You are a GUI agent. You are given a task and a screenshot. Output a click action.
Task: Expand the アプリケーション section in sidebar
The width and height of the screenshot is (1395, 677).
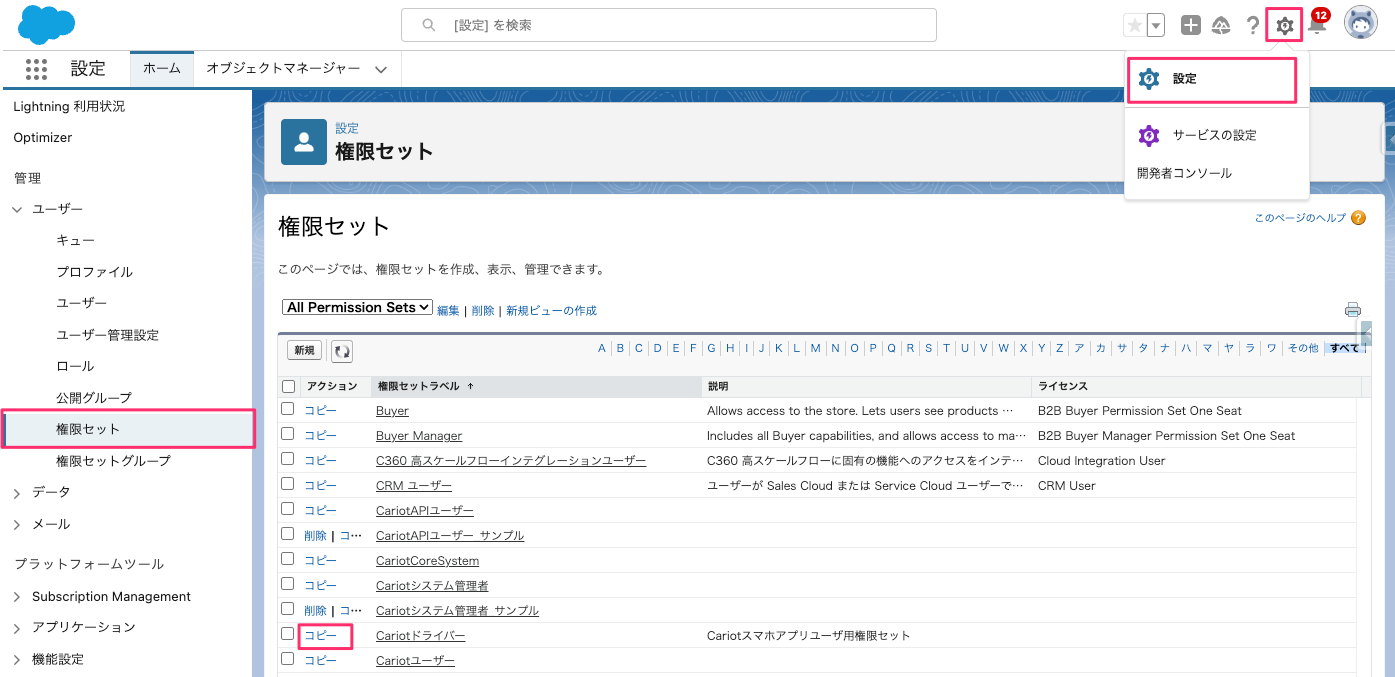pyautogui.click(x=17, y=628)
